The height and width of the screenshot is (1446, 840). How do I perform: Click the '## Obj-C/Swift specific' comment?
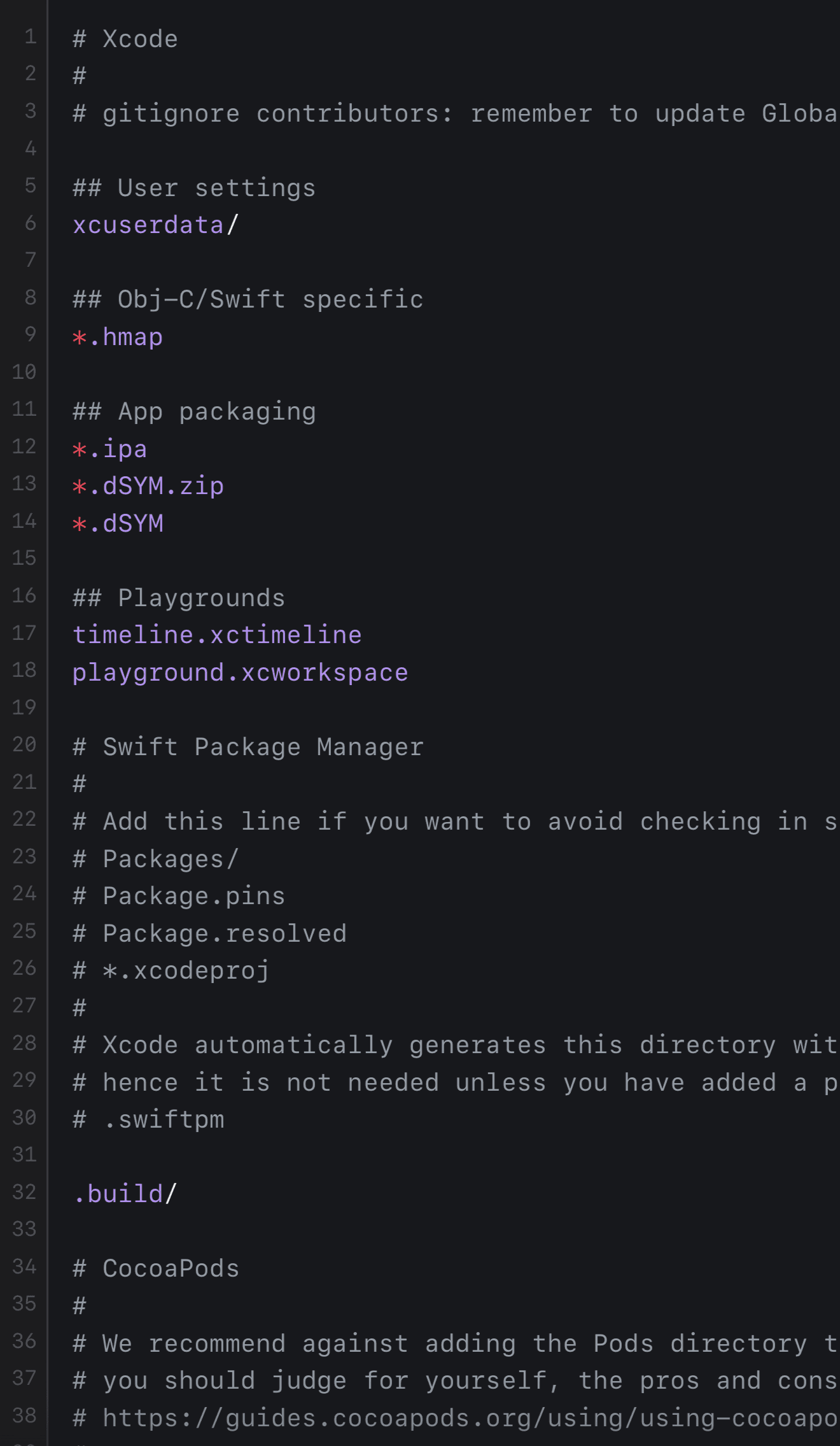248,299
